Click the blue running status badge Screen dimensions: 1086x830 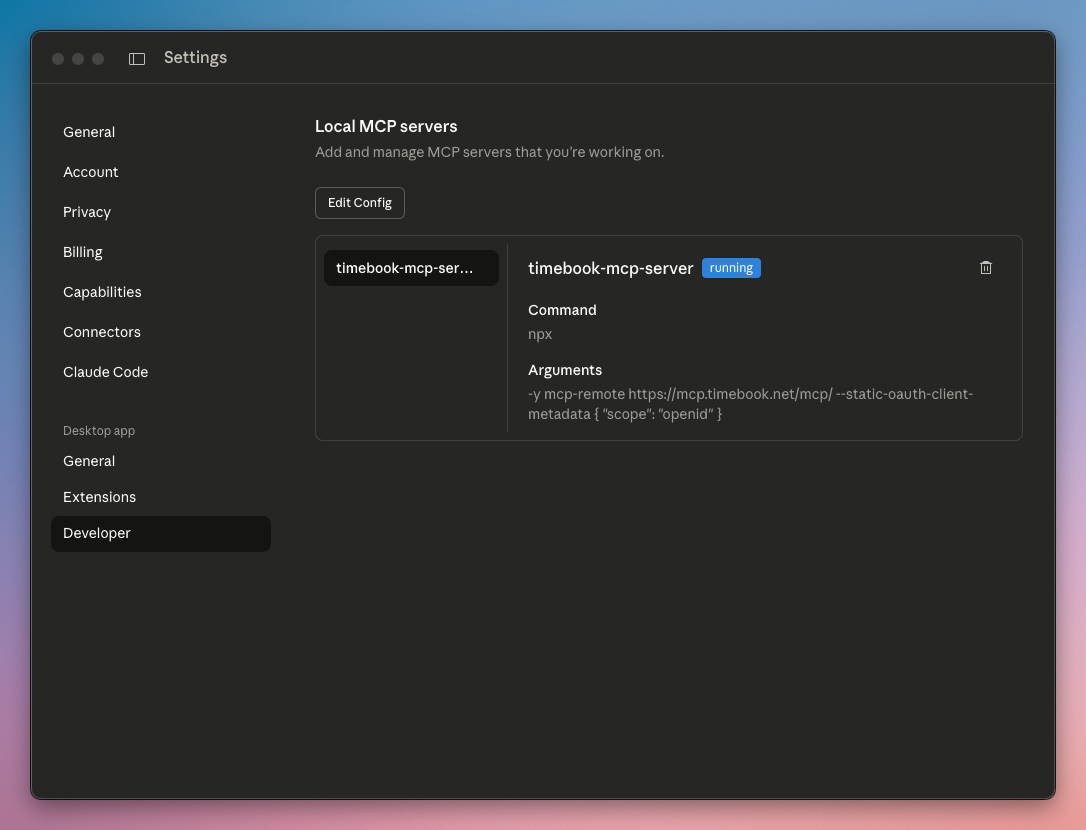[731, 268]
